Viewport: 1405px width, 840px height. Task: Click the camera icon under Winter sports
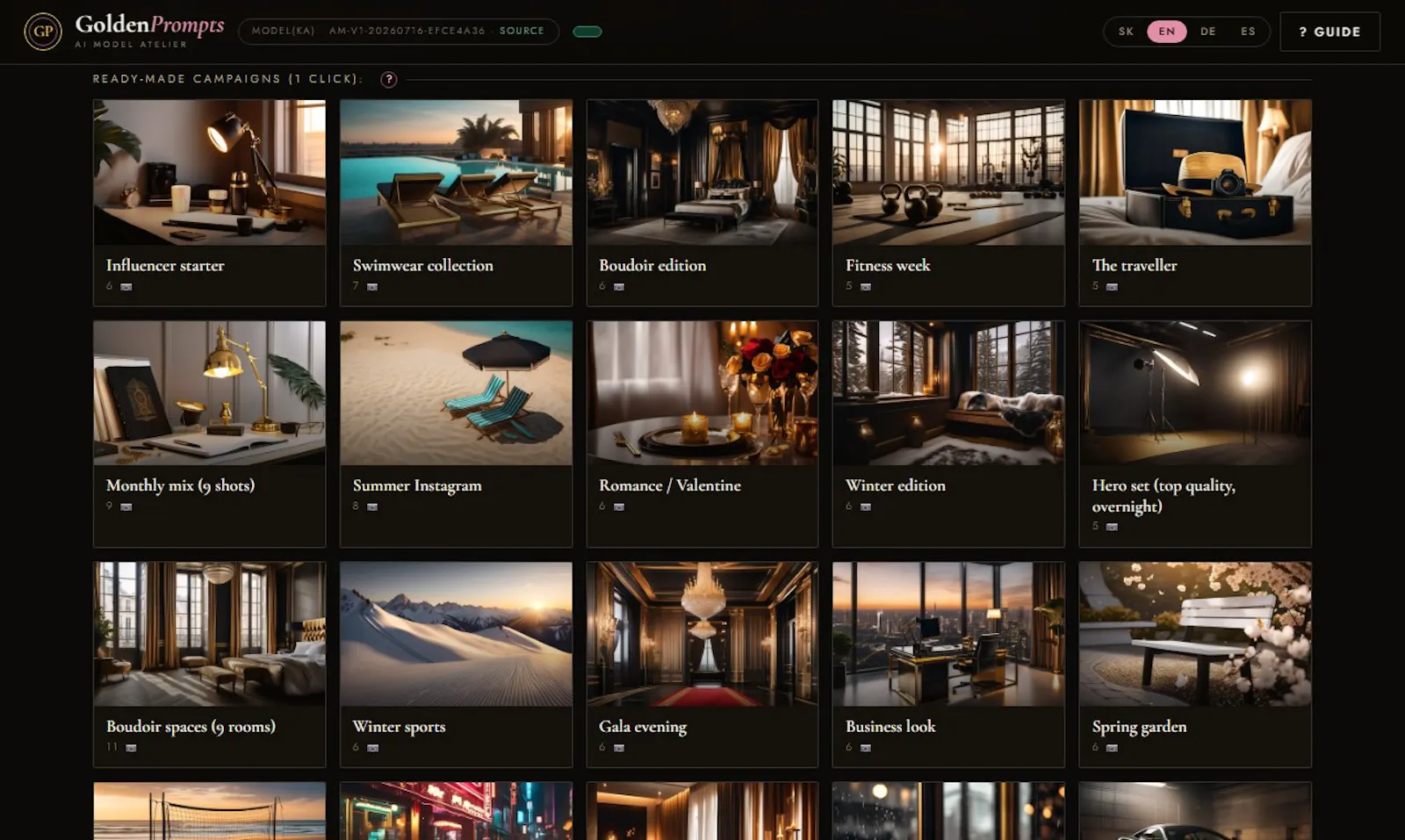[x=372, y=749]
